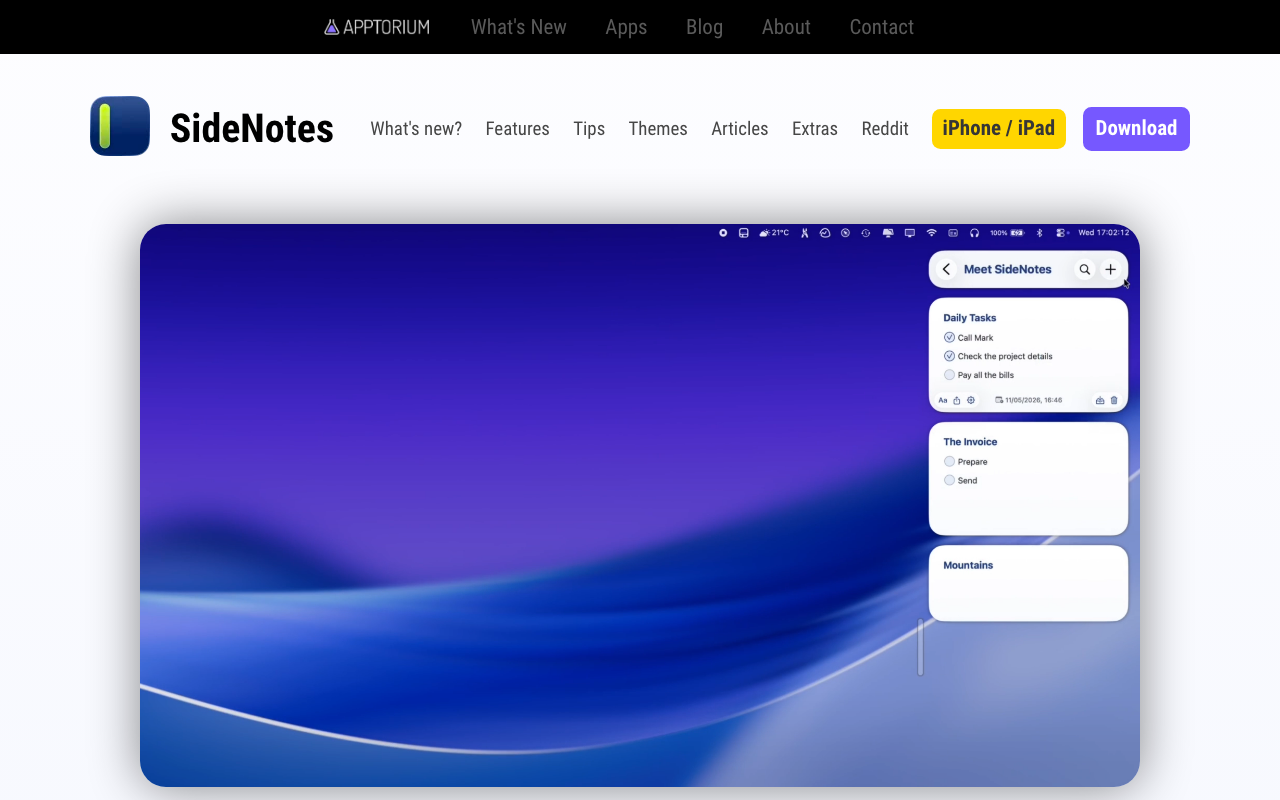This screenshot has width=1280, height=800.
Task: Click the display monitor icon in menu bar
Action: [910, 233]
